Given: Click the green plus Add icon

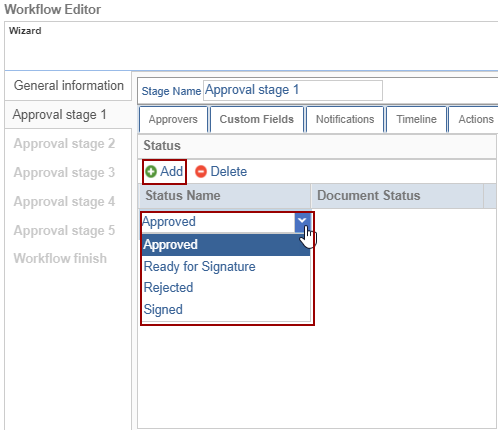Looking at the screenshot, I should [151, 172].
